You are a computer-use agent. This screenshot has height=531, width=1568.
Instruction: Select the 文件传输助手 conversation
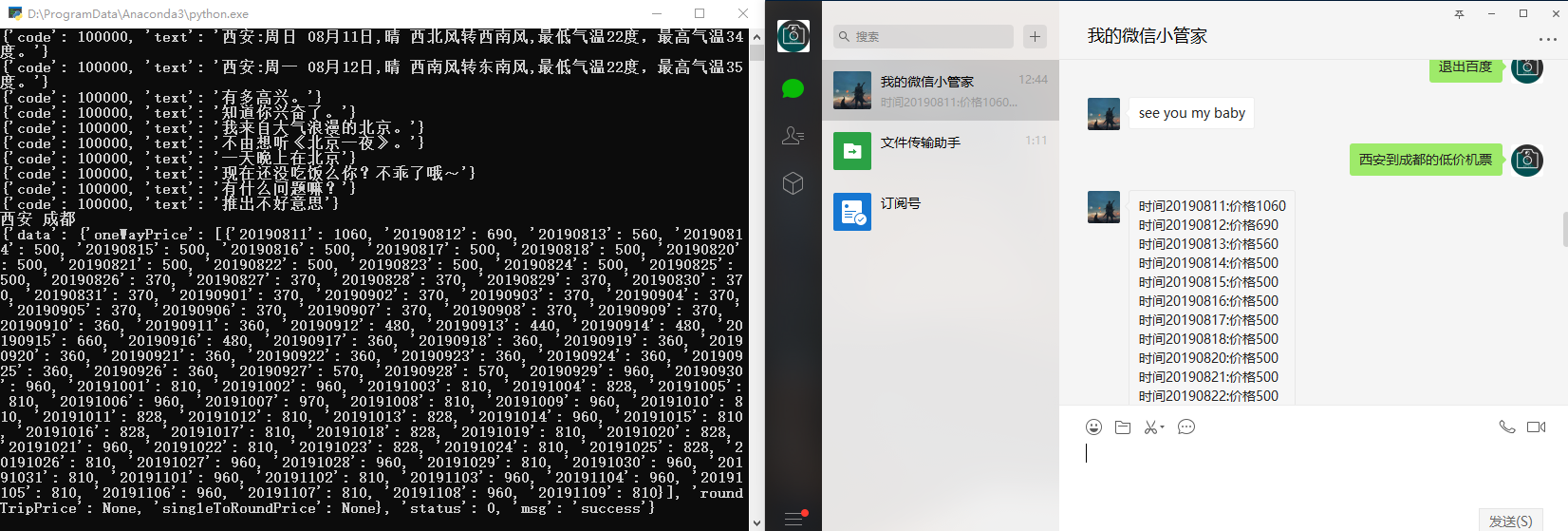[941, 151]
